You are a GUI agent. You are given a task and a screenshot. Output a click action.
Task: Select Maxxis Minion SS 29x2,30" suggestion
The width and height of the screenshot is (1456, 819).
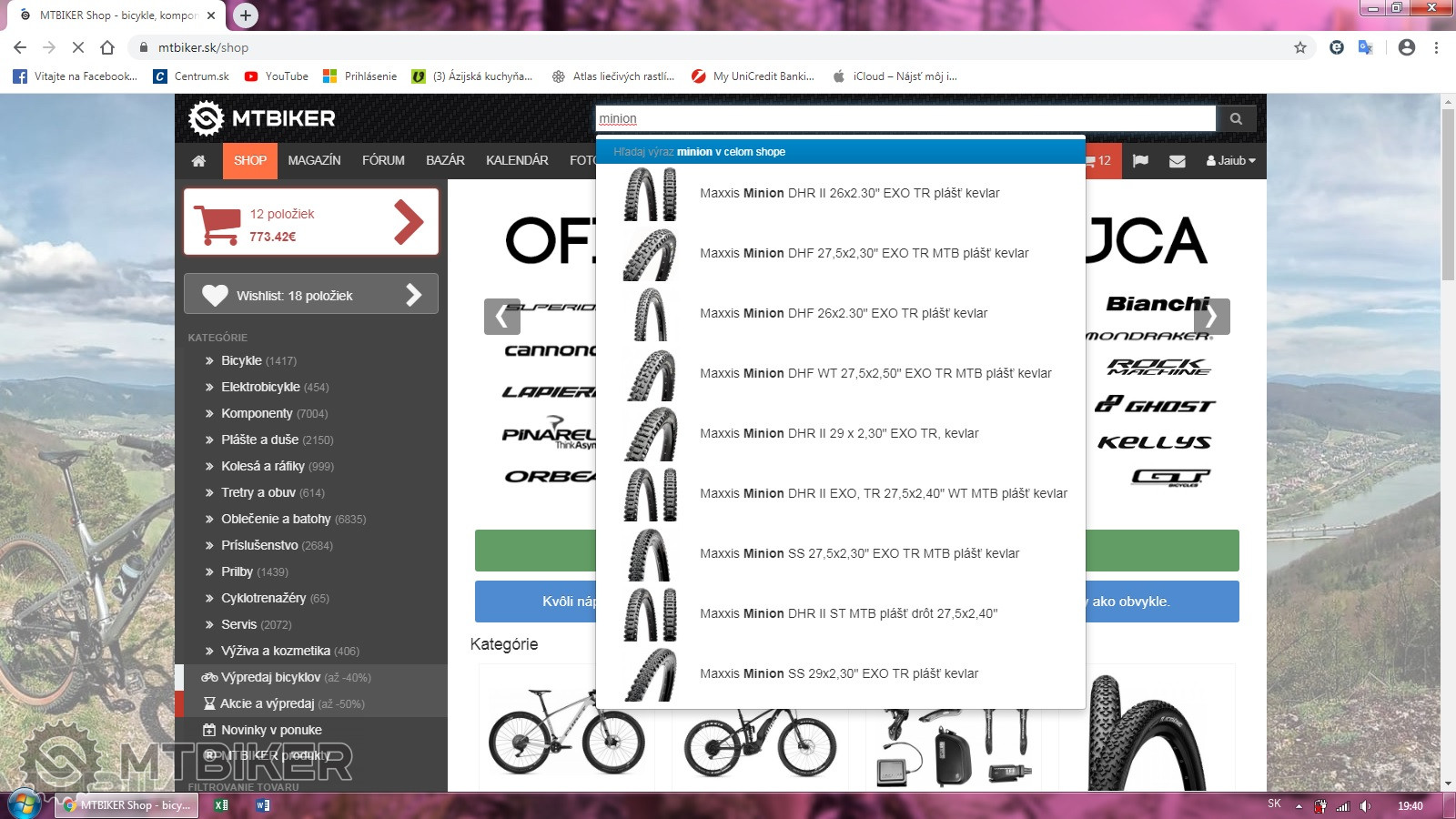838,673
